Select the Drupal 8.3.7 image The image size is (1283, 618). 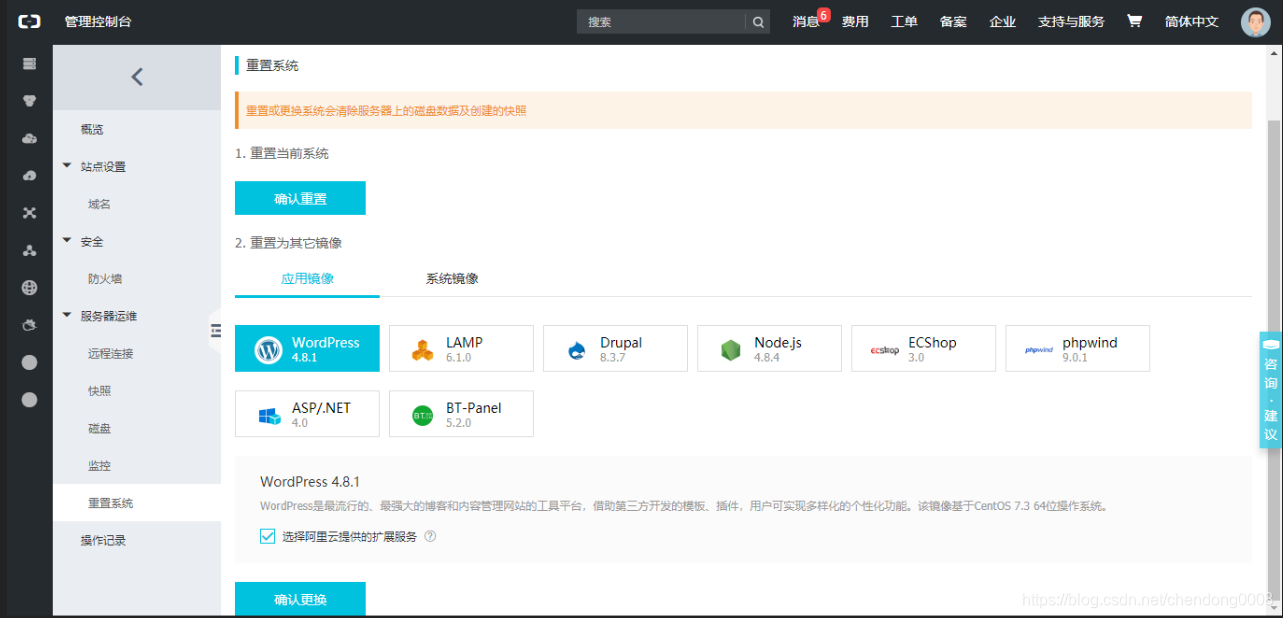(x=615, y=348)
